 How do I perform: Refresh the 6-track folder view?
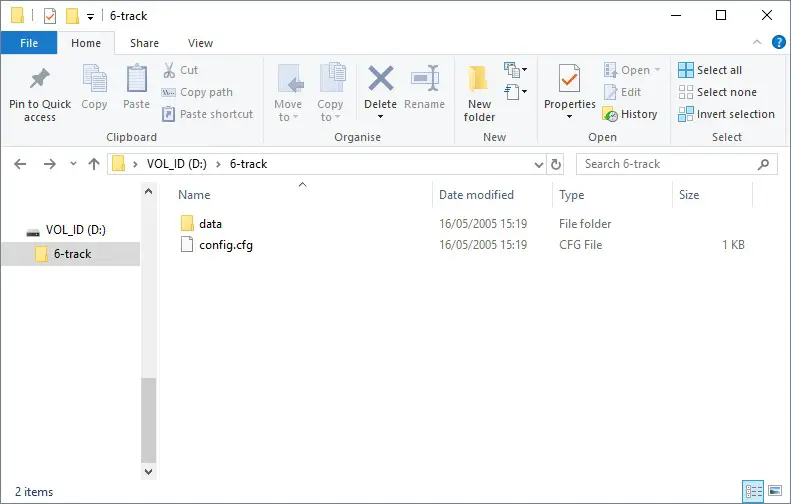555,164
